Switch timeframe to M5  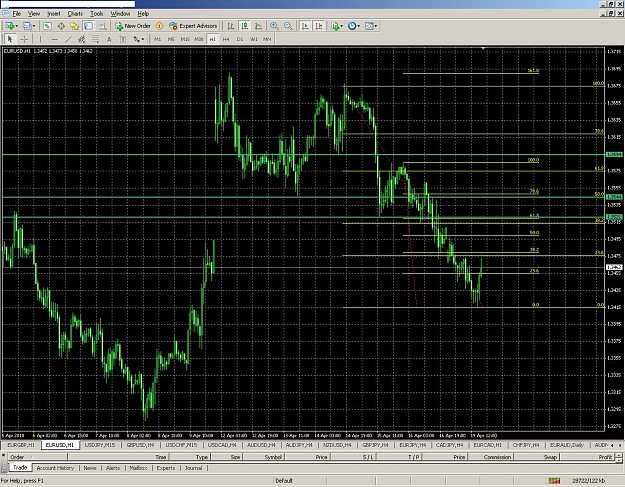click(x=171, y=39)
